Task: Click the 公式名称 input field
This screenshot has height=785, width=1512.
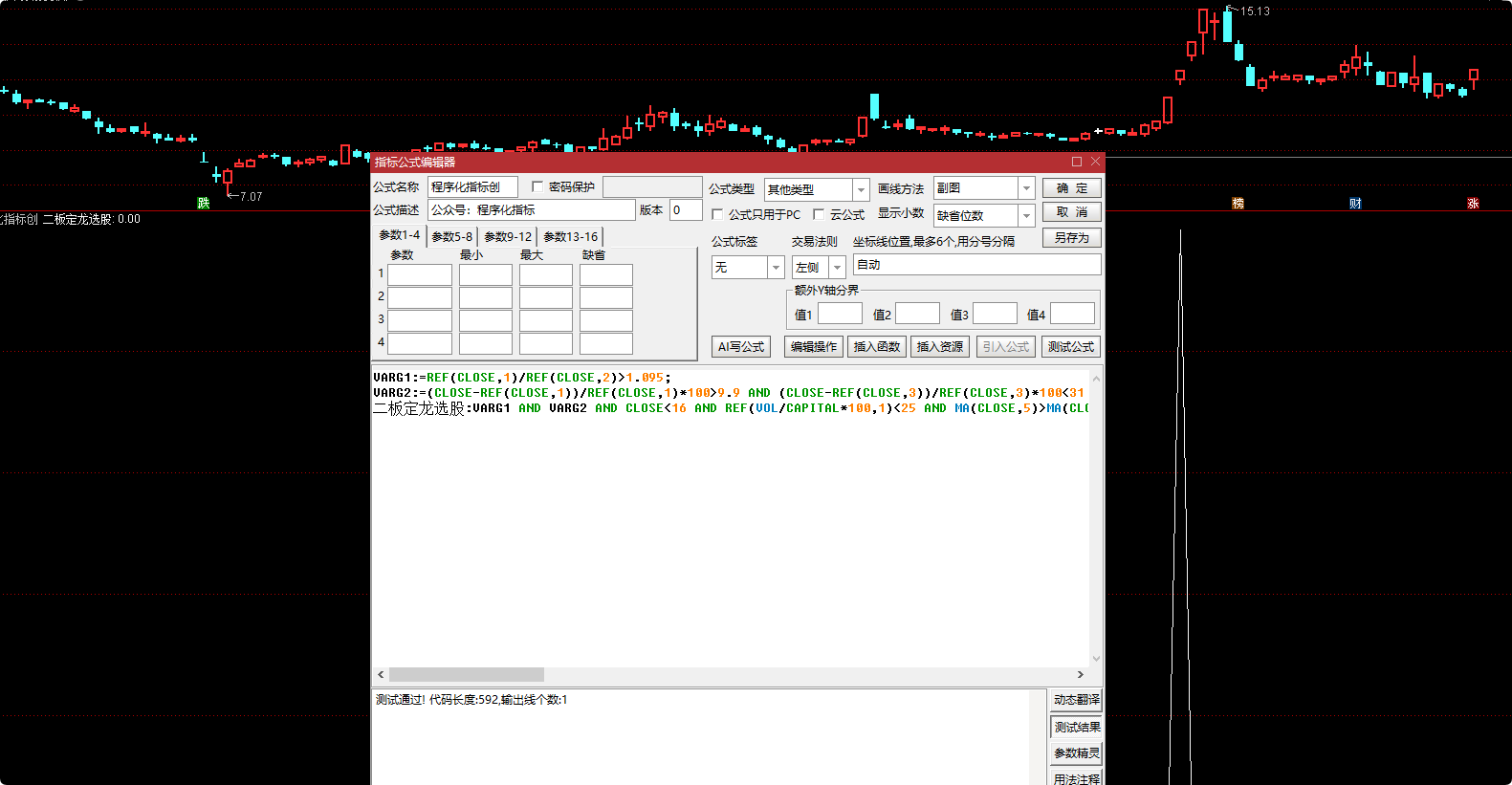Action: 472,187
